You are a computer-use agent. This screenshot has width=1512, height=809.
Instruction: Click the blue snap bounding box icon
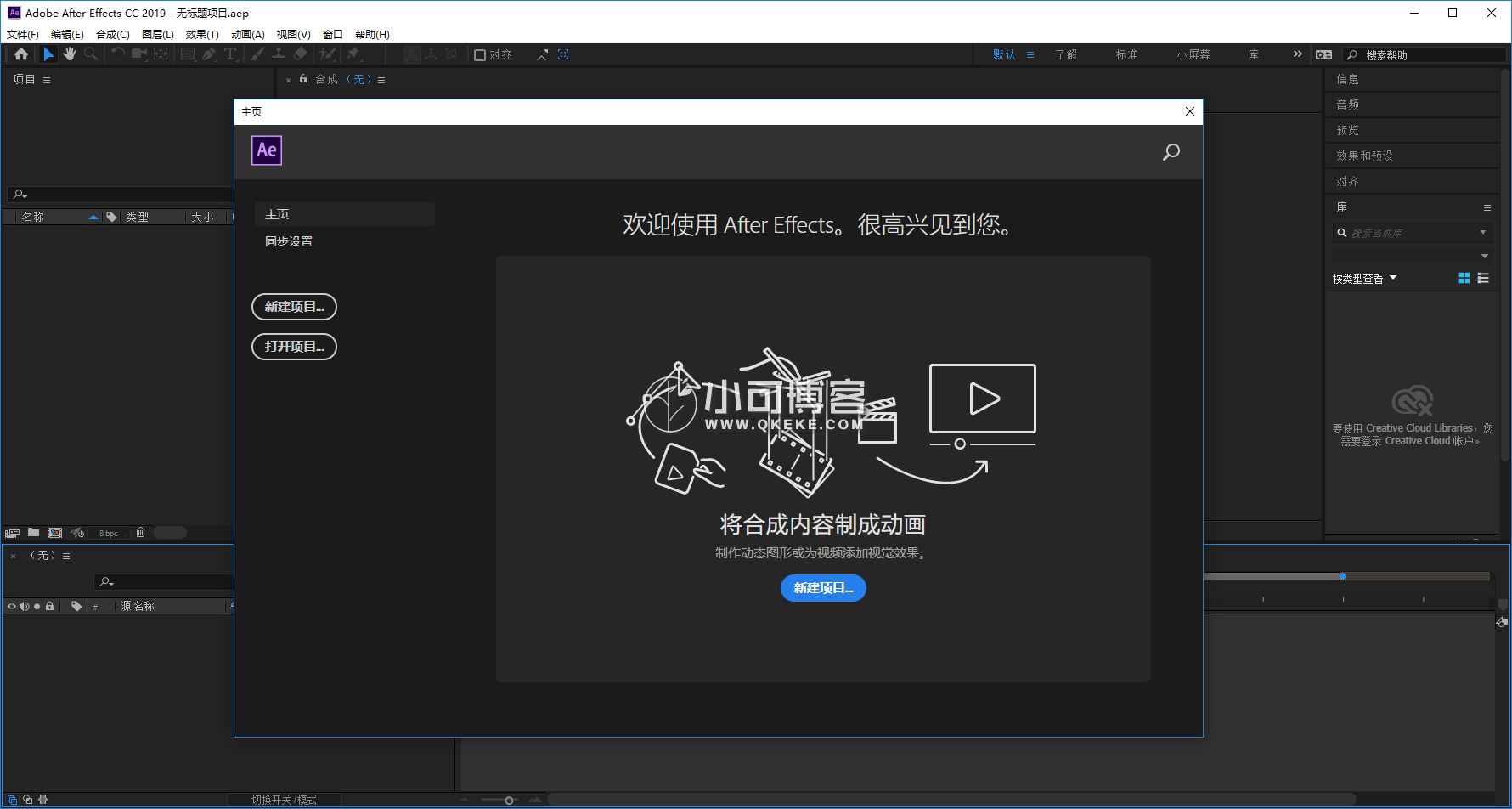563,54
